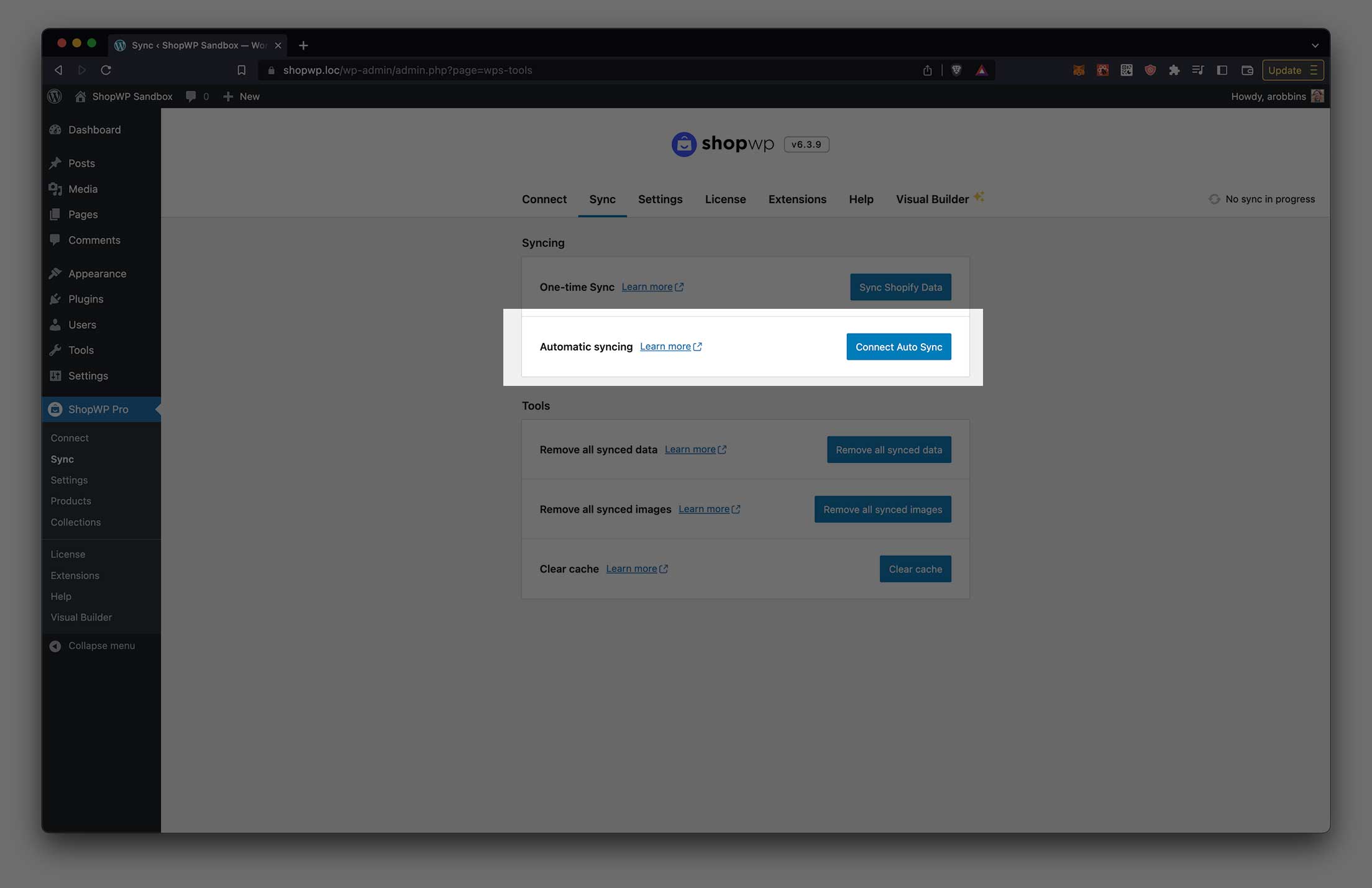Click Remove all synced data button
Image resolution: width=1372 pixels, height=888 pixels.
[889, 450]
